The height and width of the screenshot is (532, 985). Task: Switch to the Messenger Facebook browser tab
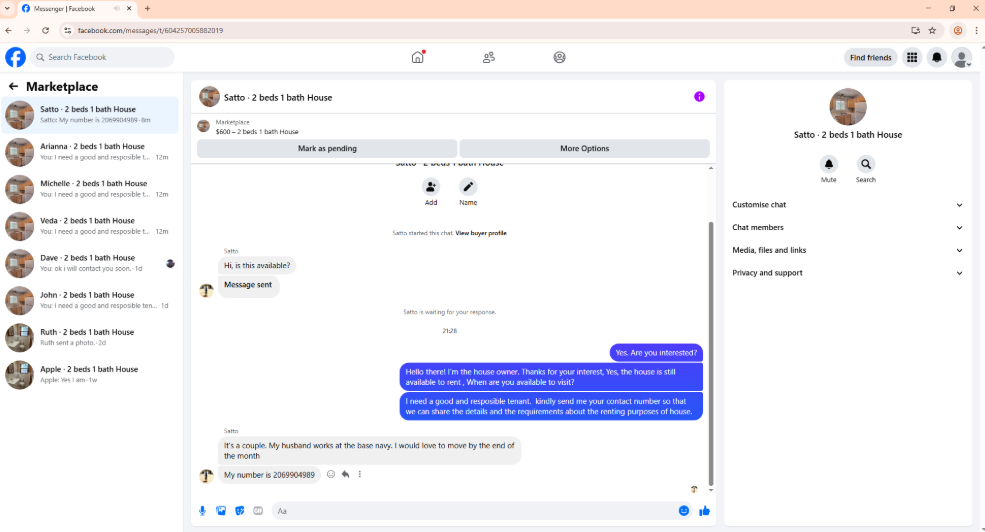75,9
